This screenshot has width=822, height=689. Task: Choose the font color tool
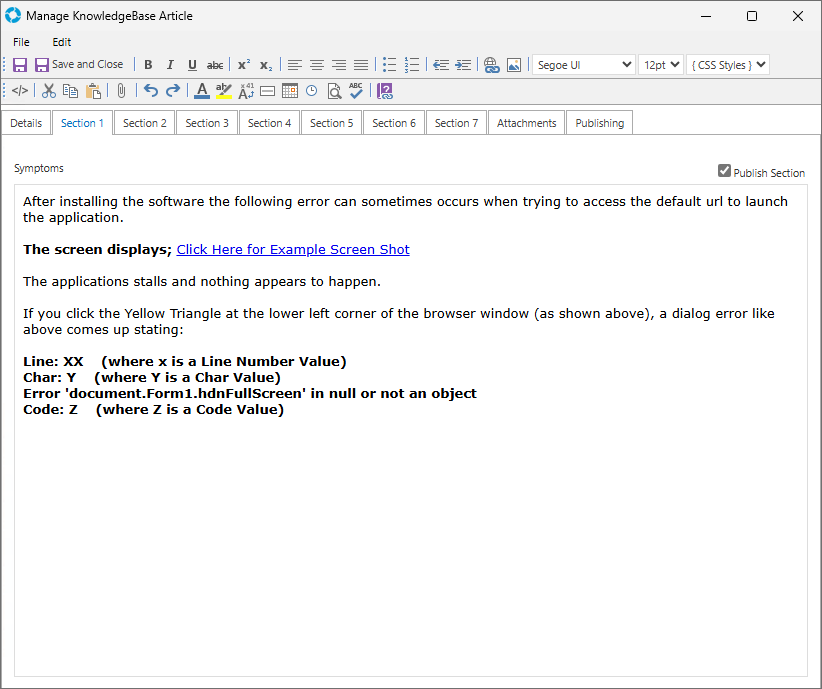tap(202, 91)
